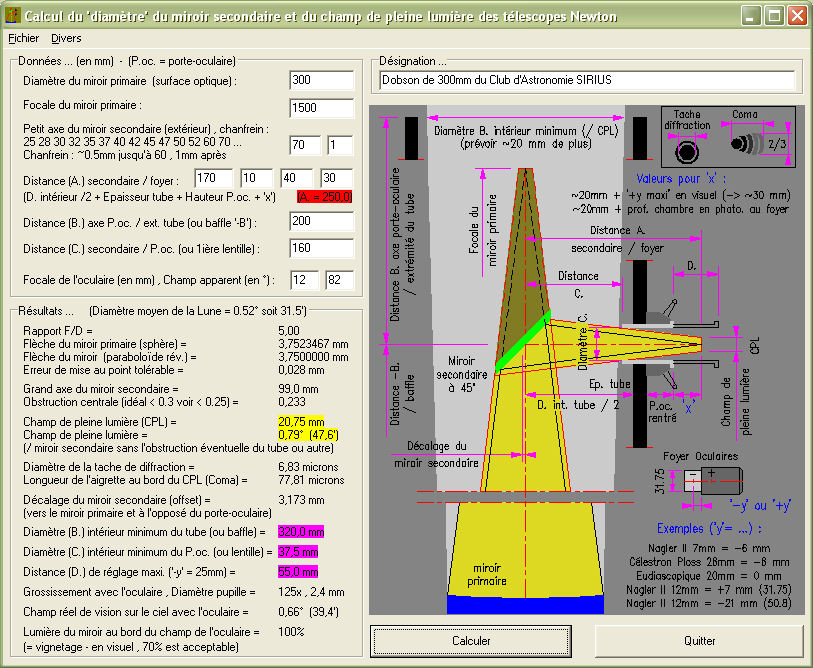This screenshot has height=668, width=813.
Task: Click the application icon in title bar
Action: click(12, 16)
